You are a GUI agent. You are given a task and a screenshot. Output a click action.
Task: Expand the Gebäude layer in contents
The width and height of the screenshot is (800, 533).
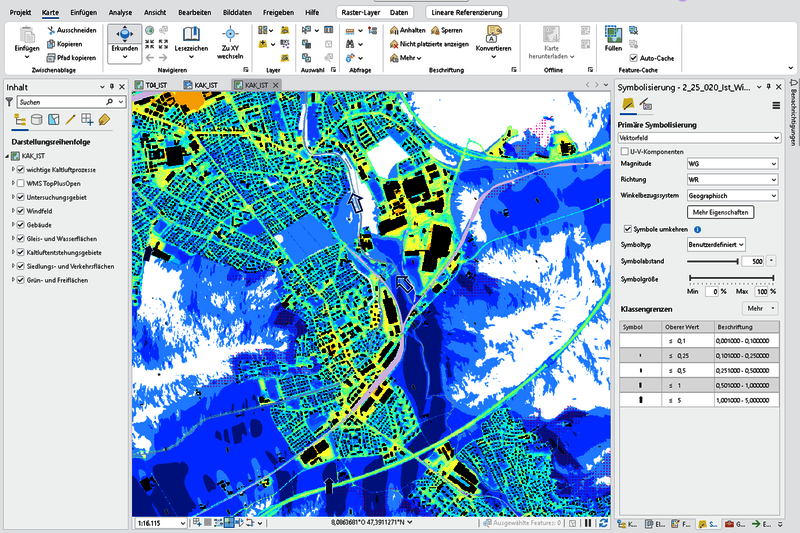[13, 224]
